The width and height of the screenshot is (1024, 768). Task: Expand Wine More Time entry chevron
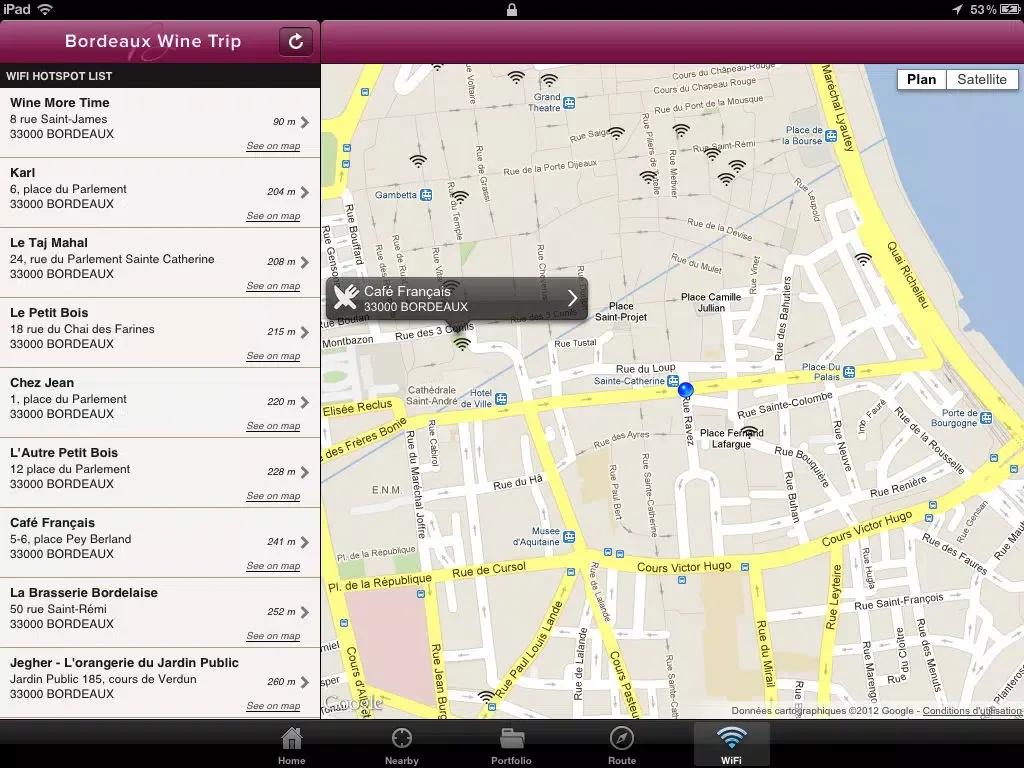click(305, 122)
